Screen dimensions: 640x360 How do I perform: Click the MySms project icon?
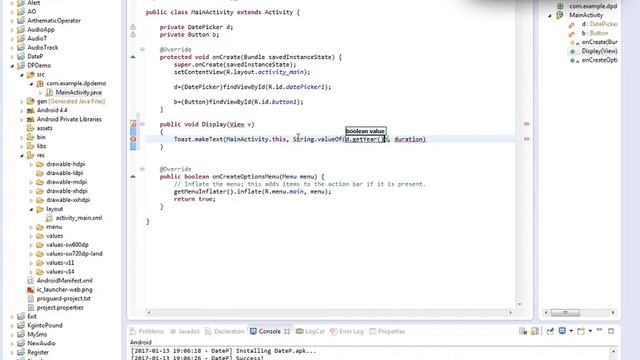click(x=21, y=334)
